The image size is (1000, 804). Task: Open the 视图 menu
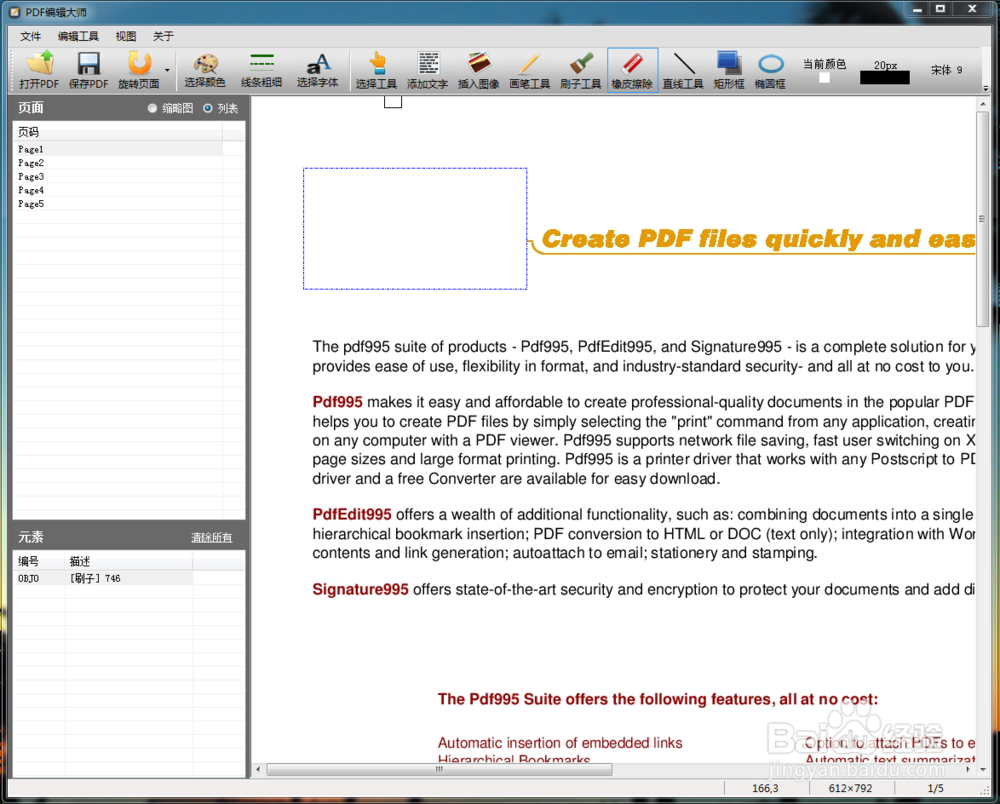coord(126,36)
